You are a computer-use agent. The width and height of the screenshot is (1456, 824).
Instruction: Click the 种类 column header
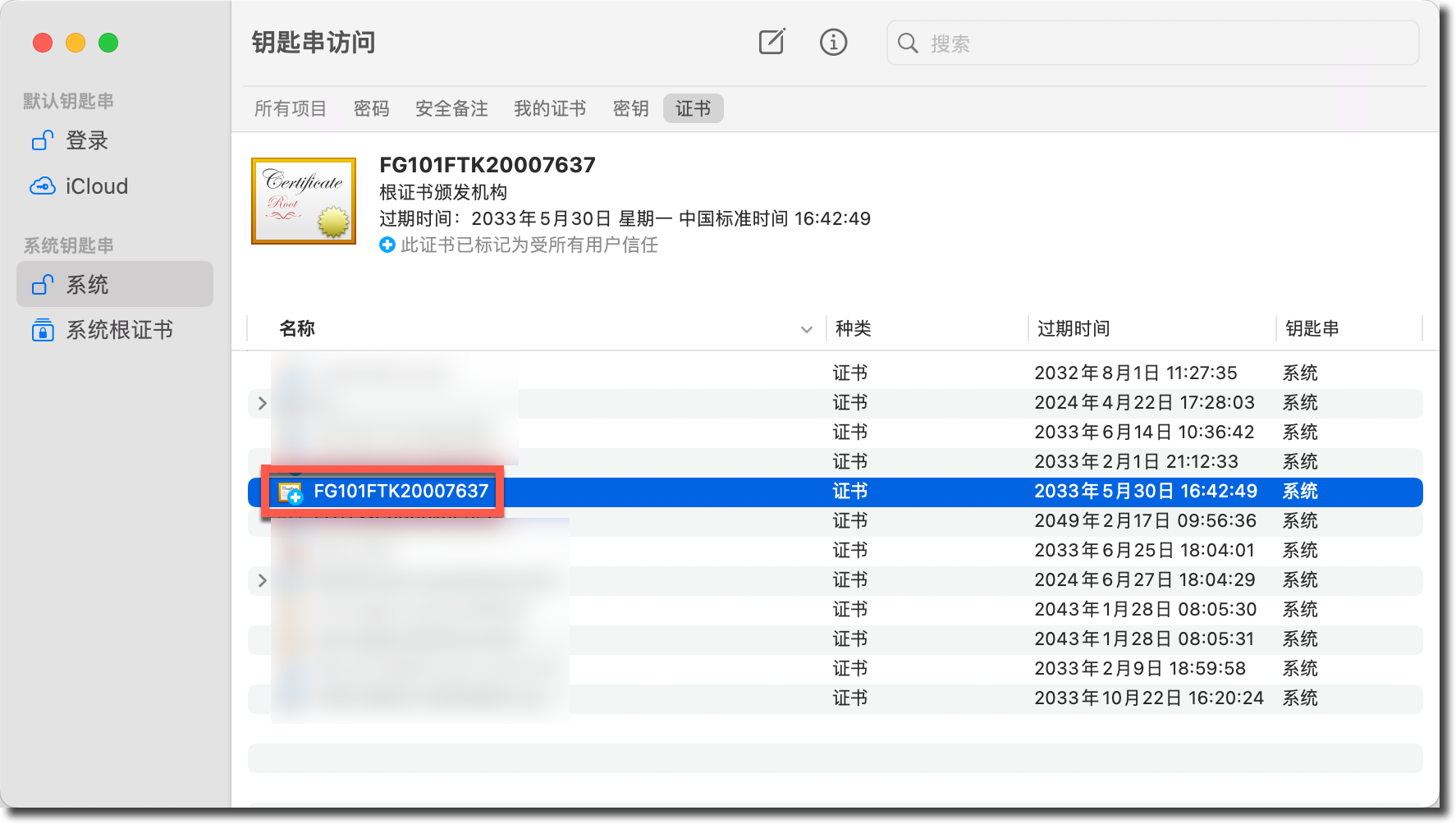click(x=854, y=328)
